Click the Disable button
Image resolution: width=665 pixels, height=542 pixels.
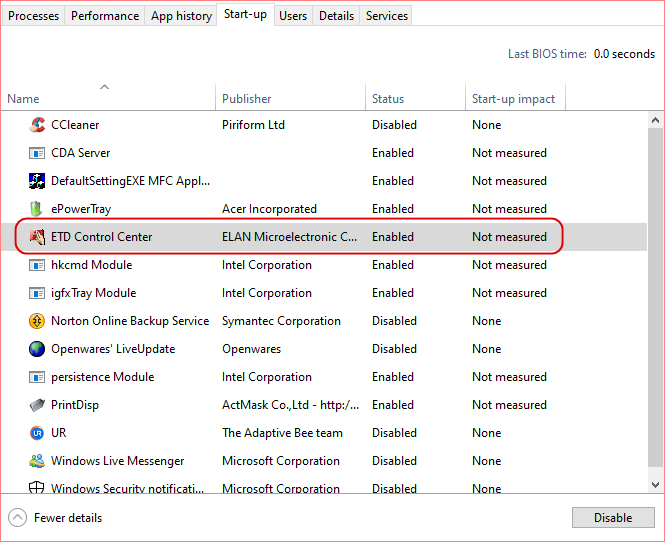(613, 517)
